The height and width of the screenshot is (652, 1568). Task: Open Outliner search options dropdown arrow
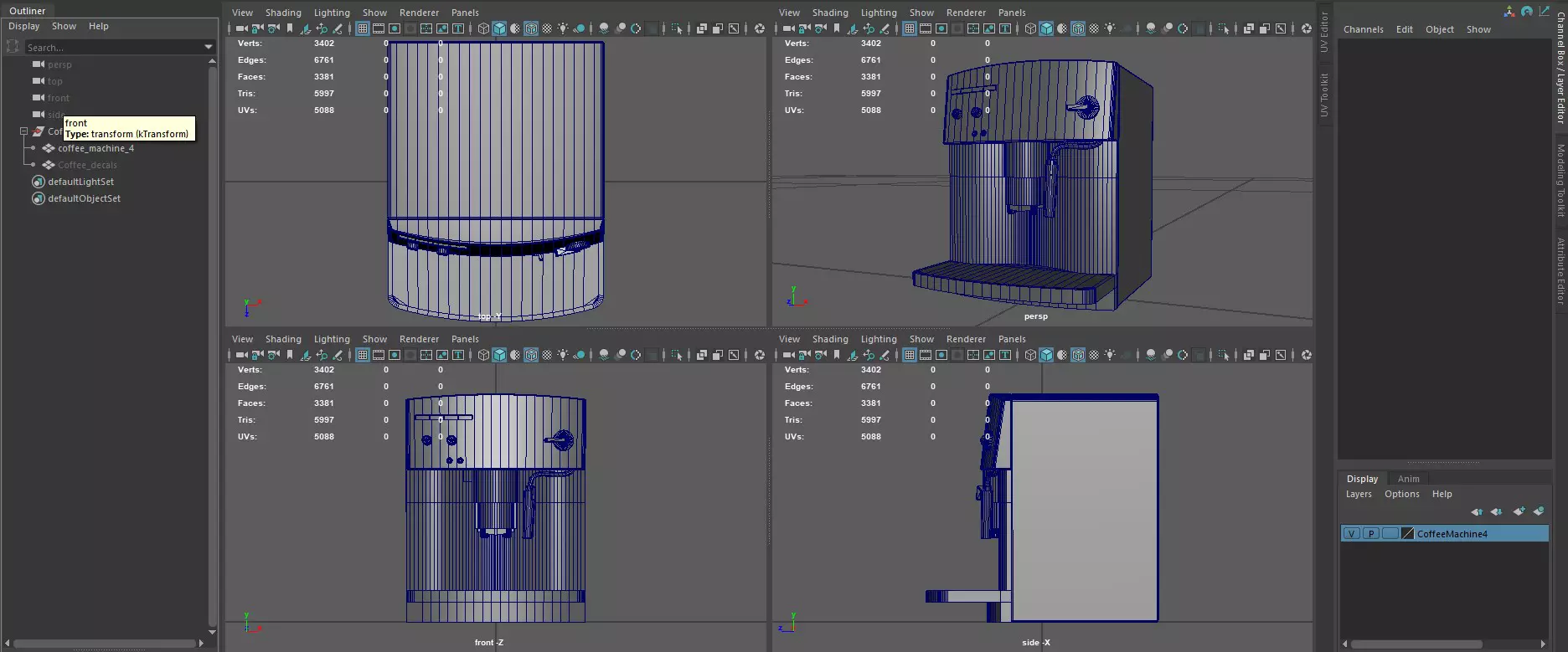209,47
